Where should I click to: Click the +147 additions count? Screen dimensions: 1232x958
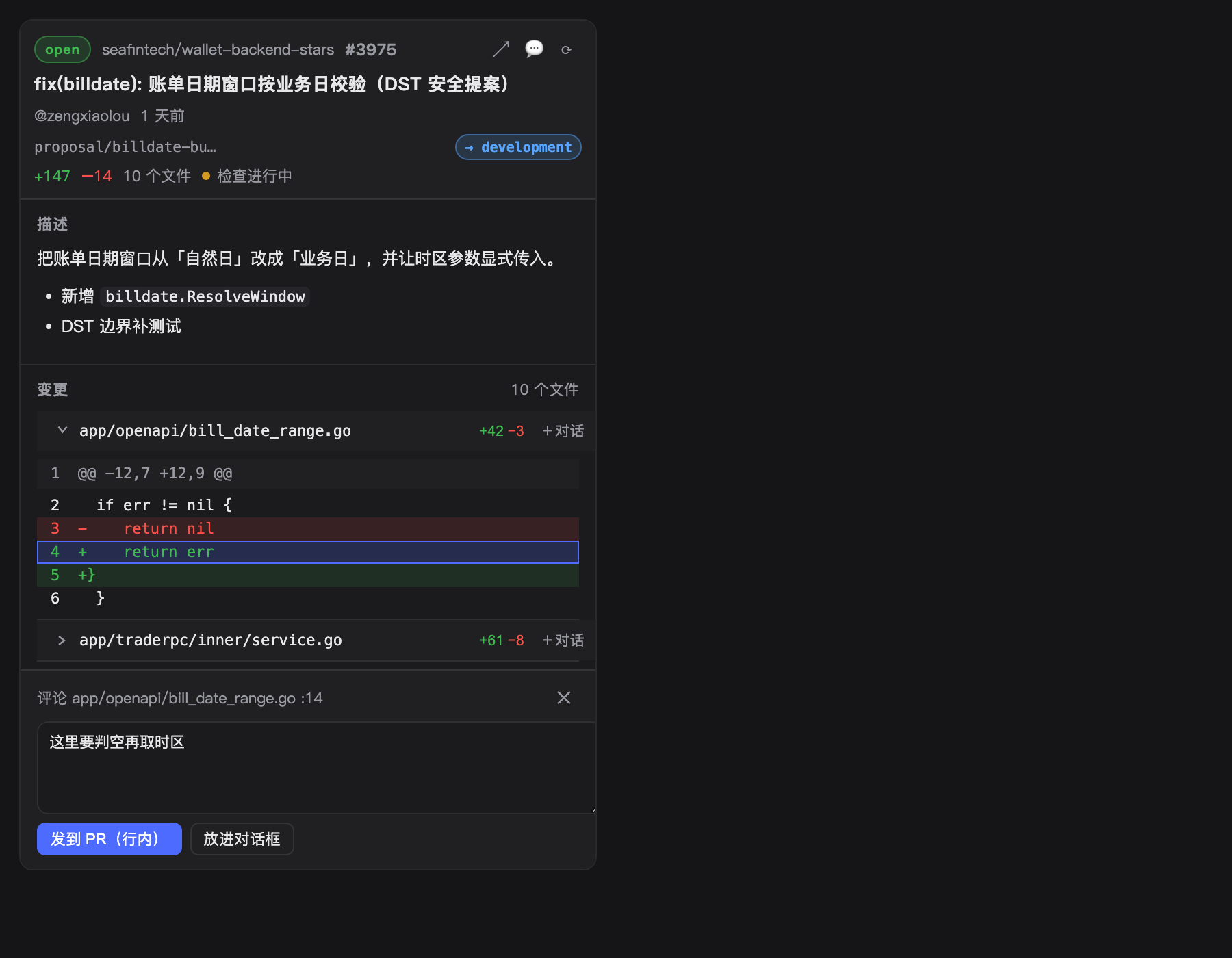[52, 176]
